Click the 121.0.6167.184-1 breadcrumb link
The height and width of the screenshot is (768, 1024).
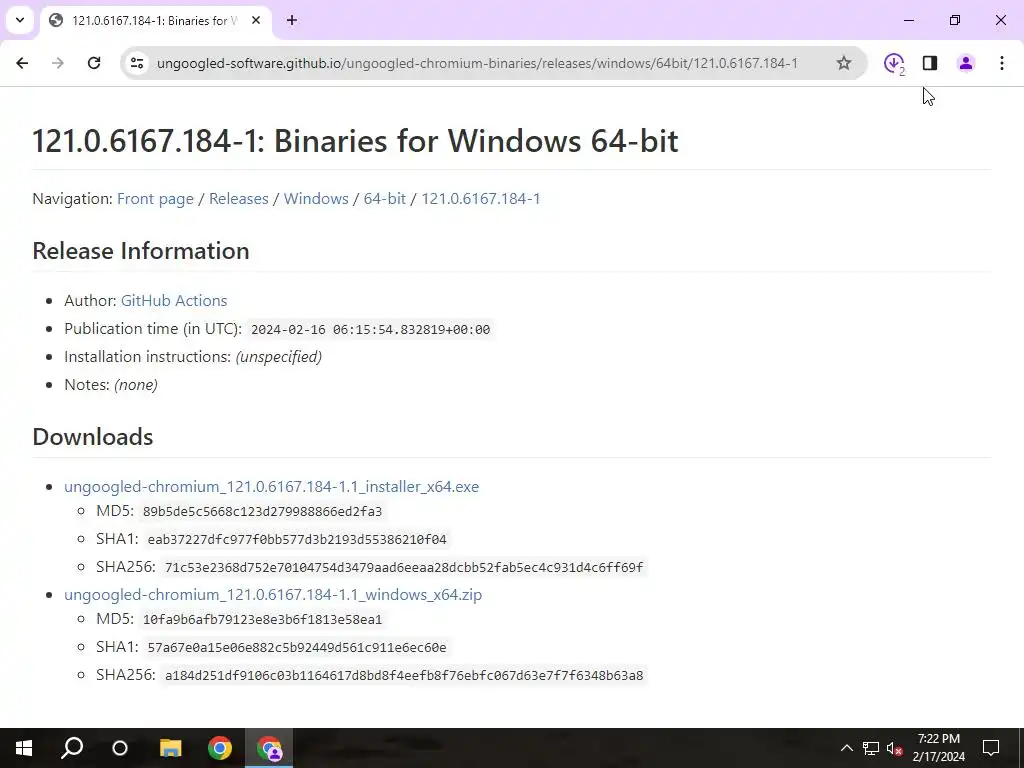click(481, 199)
